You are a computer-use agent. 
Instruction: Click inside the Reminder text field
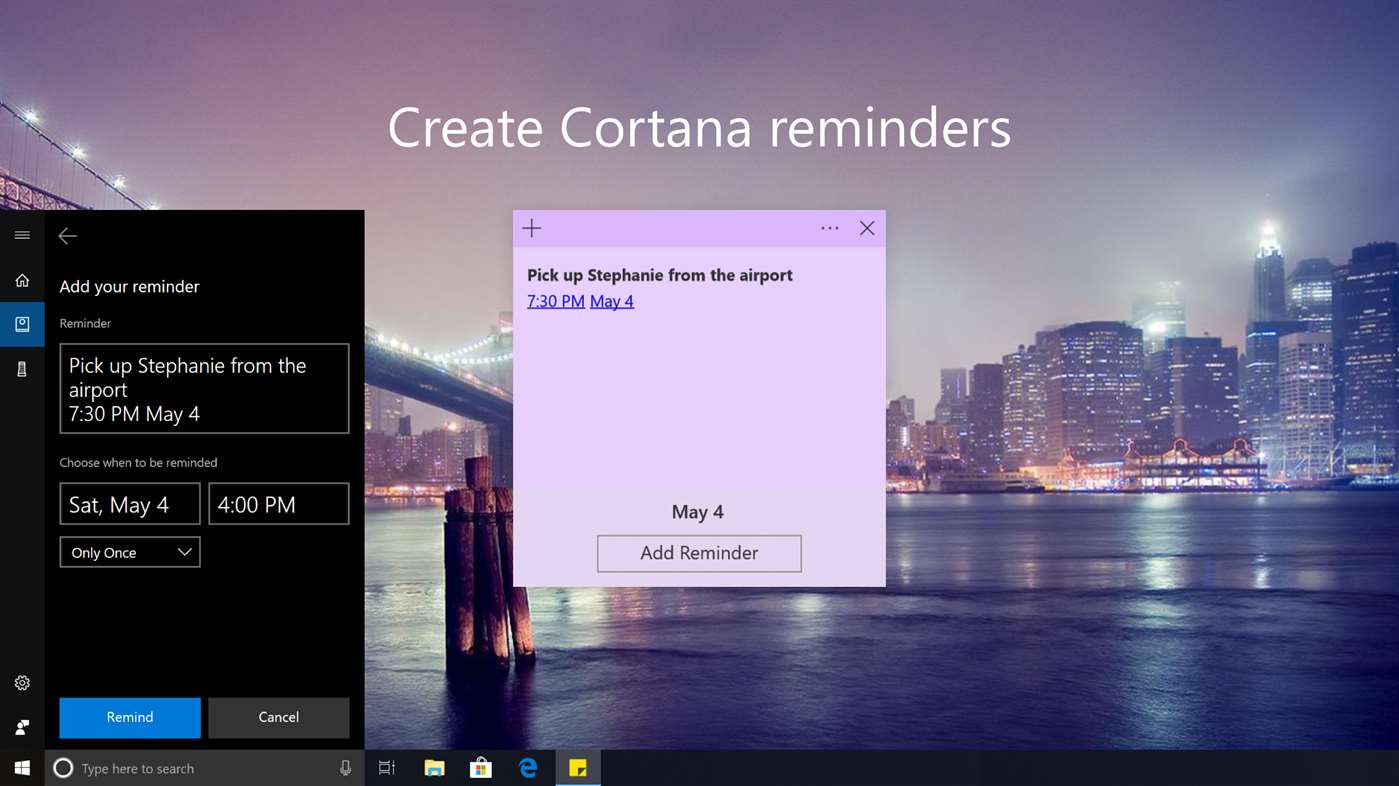point(204,389)
